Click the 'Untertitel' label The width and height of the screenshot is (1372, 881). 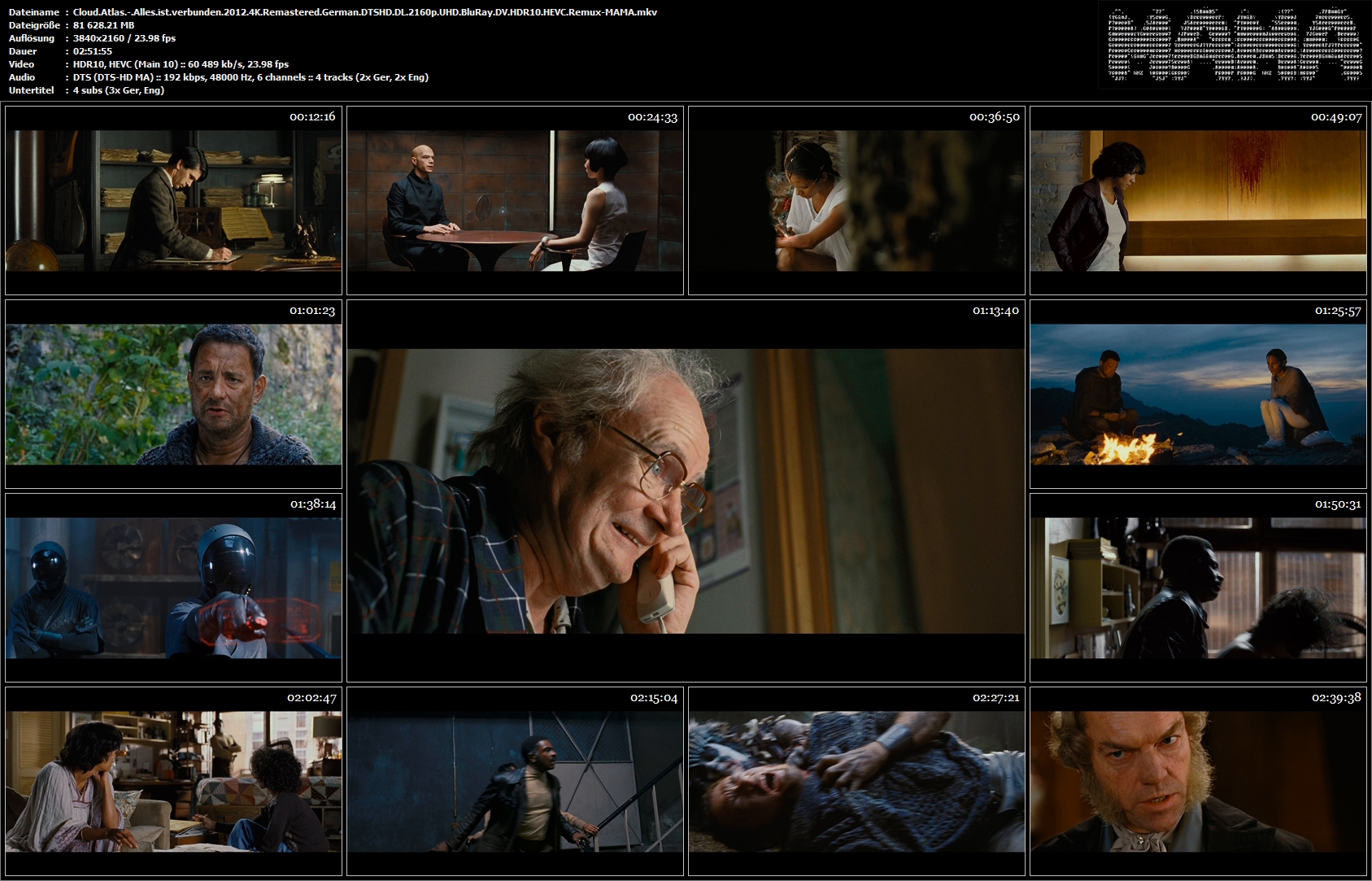coord(31,90)
